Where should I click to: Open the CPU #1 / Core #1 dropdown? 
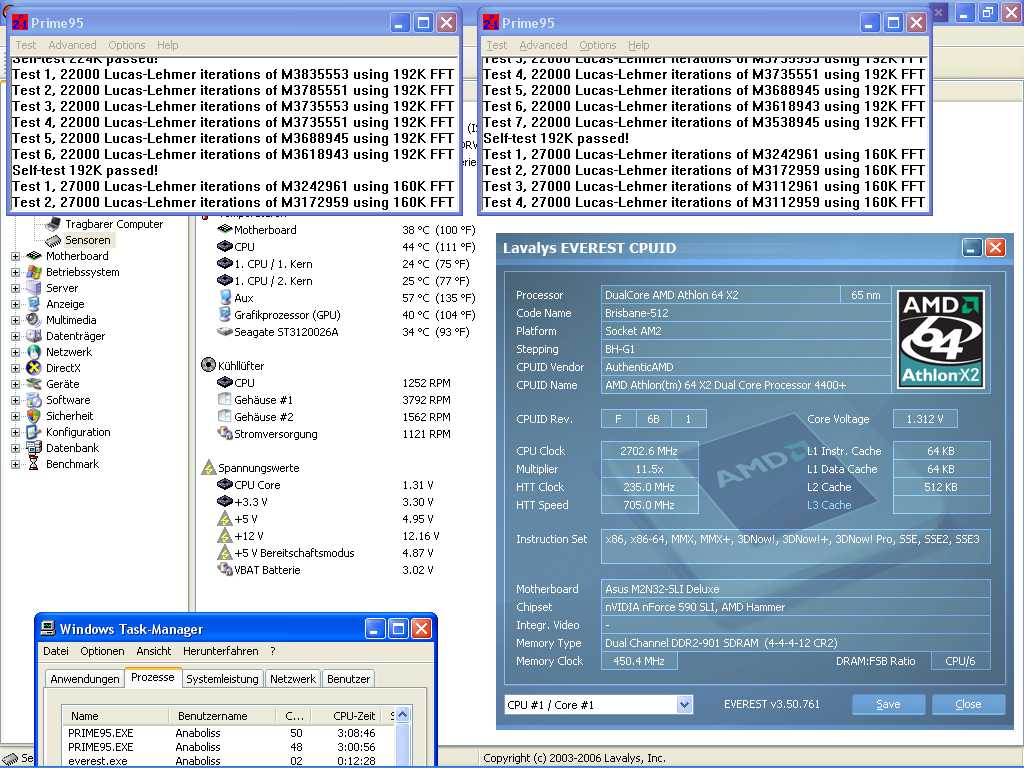pyautogui.click(x=684, y=705)
